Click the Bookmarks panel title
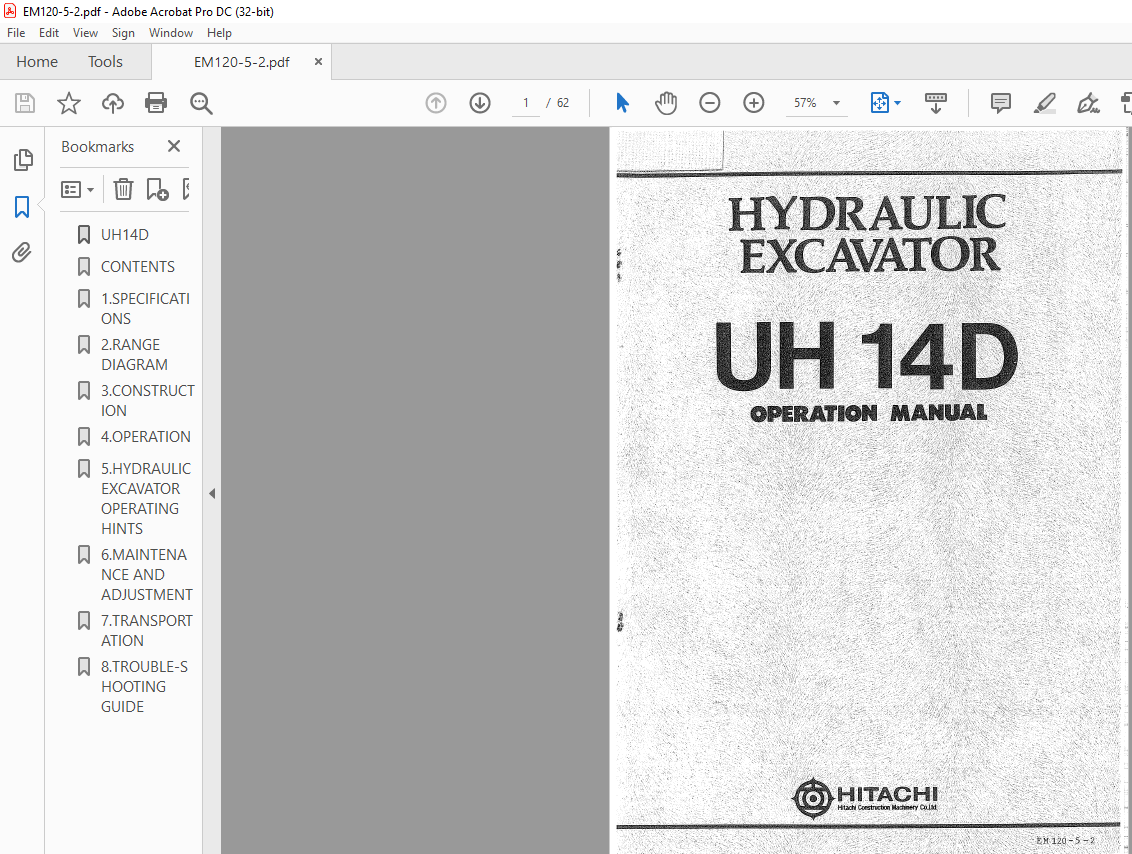The width and height of the screenshot is (1132, 854). pos(97,147)
